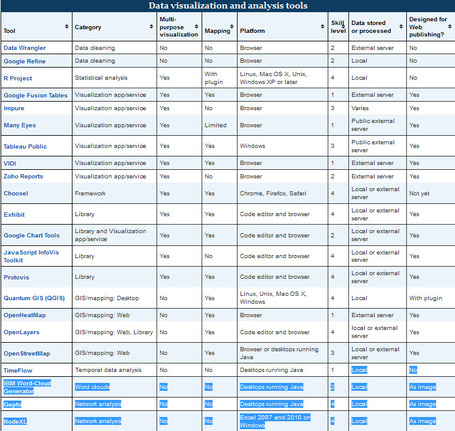
Task: Sort table by Tool column arrows
Action: pos(67,26)
